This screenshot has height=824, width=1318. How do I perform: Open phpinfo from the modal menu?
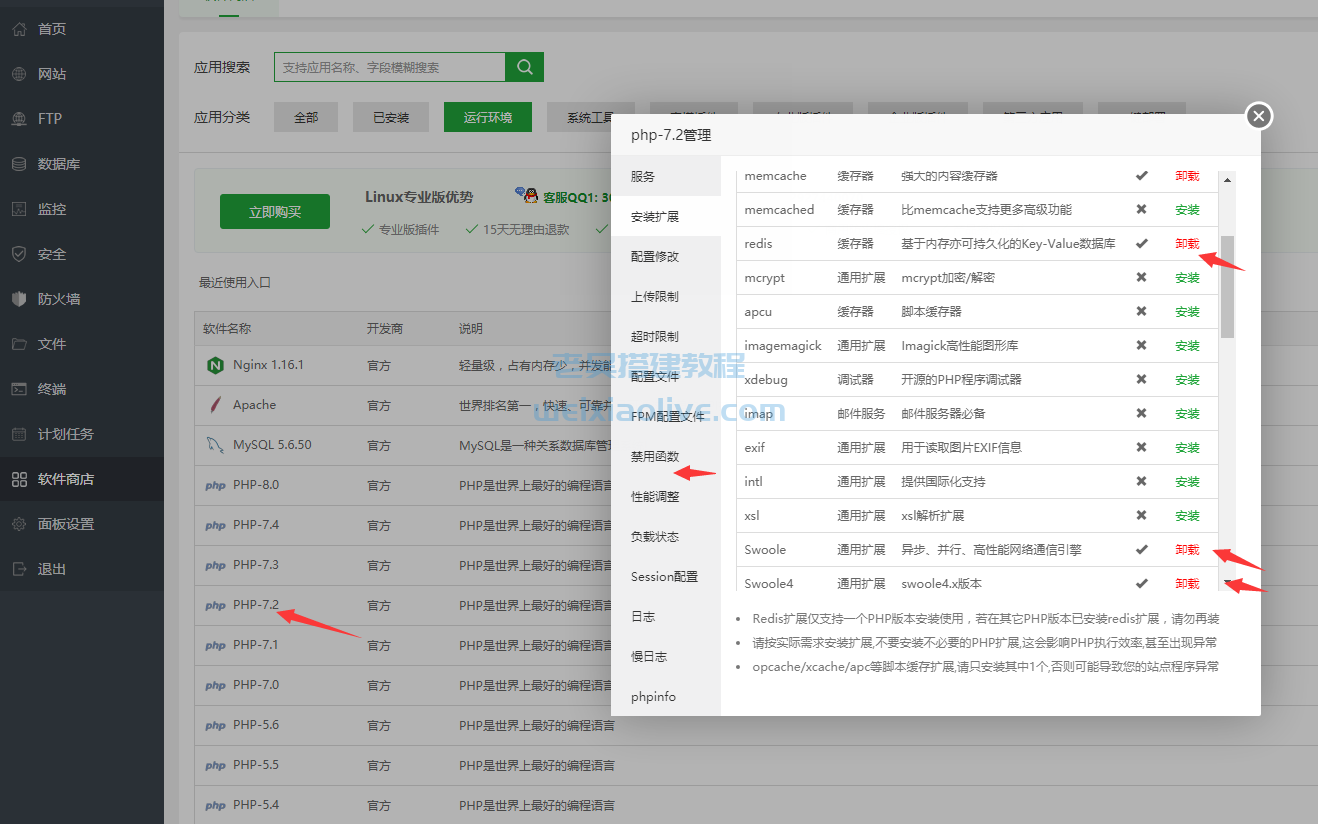tap(654, 696)
